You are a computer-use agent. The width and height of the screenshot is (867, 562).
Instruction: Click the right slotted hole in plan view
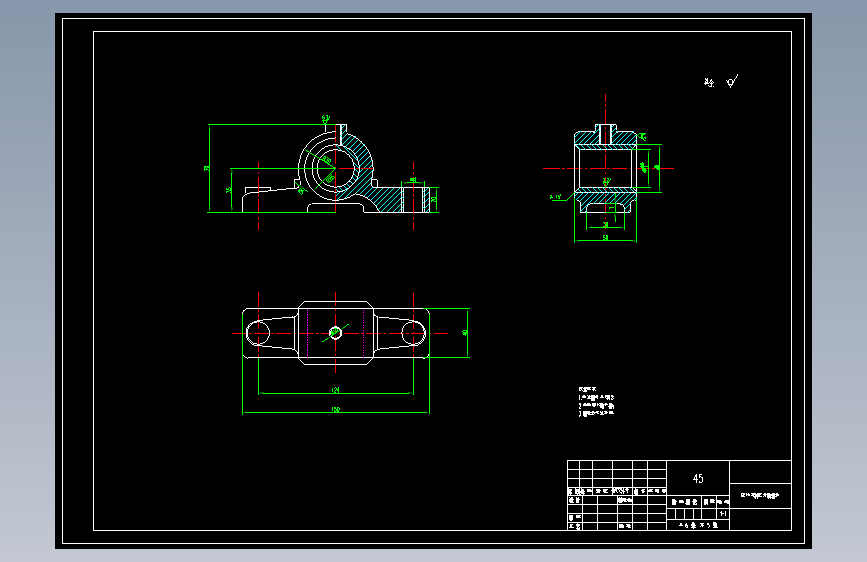coord(414,334)
